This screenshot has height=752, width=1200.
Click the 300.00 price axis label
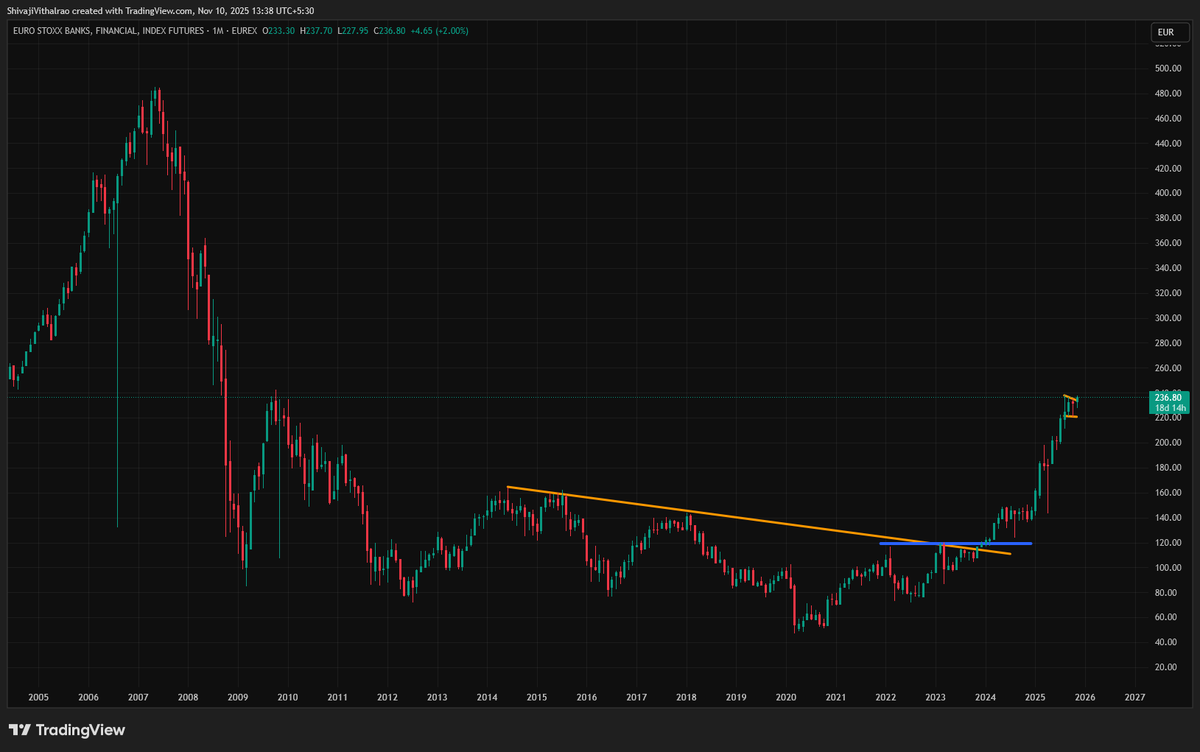point(1167,318)
